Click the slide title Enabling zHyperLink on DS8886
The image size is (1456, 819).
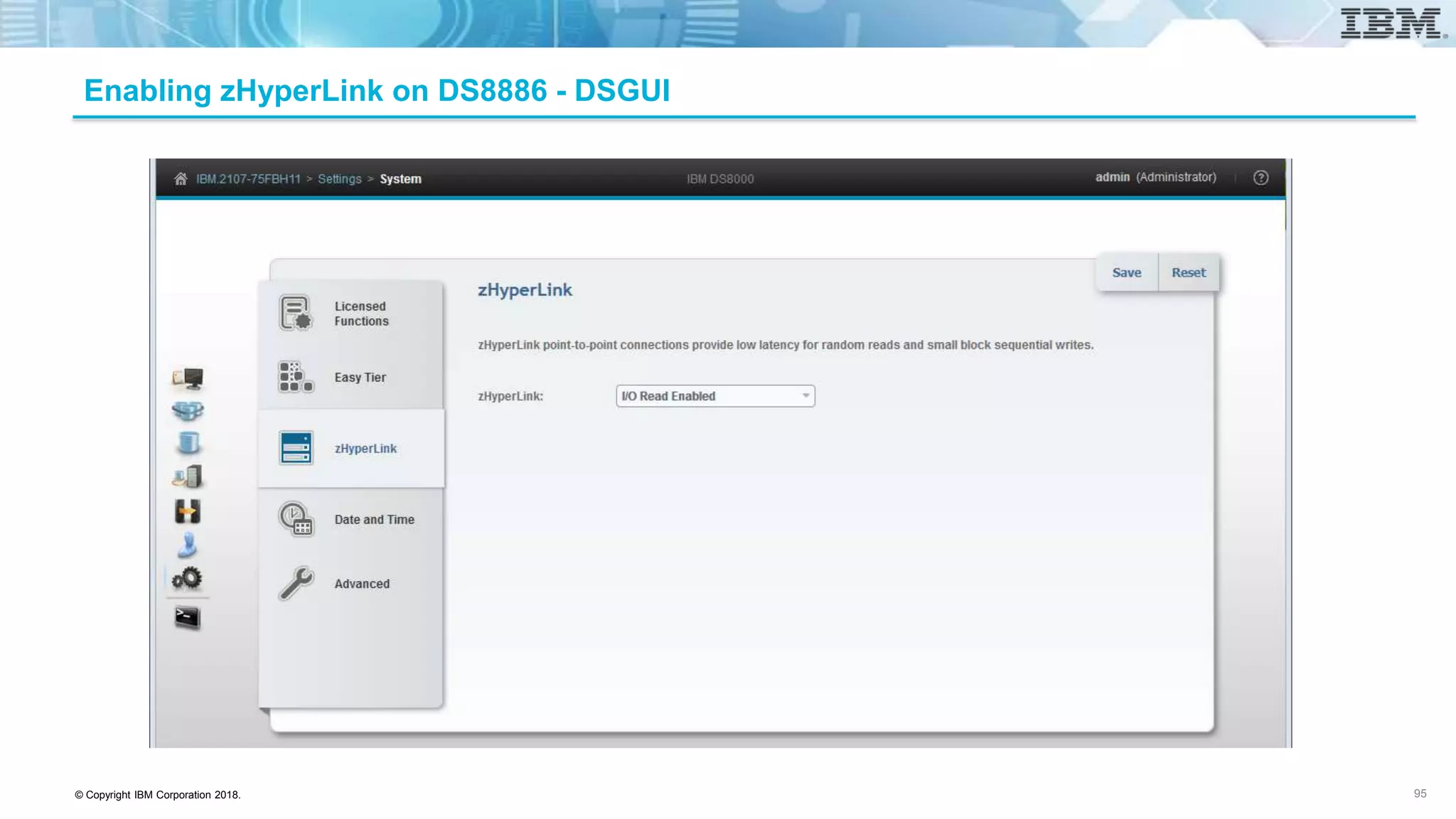tap(377, 90)
